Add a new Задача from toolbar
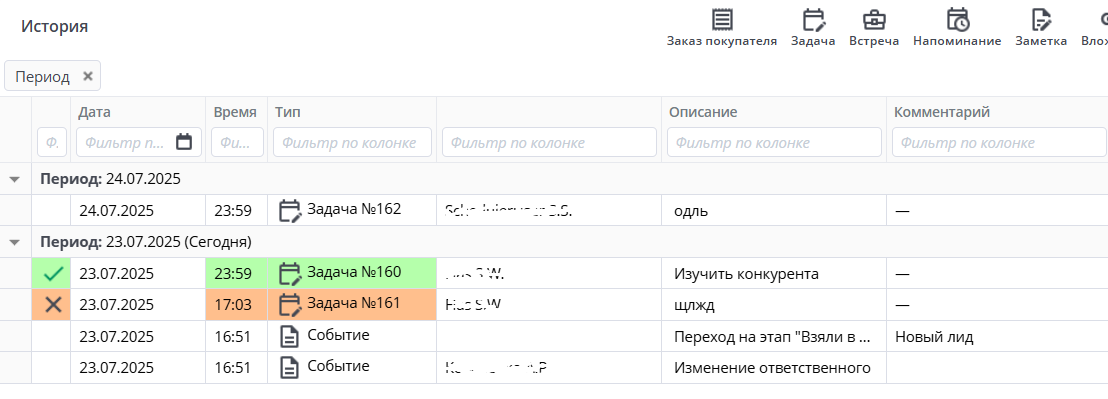 (x=813, y=28)
